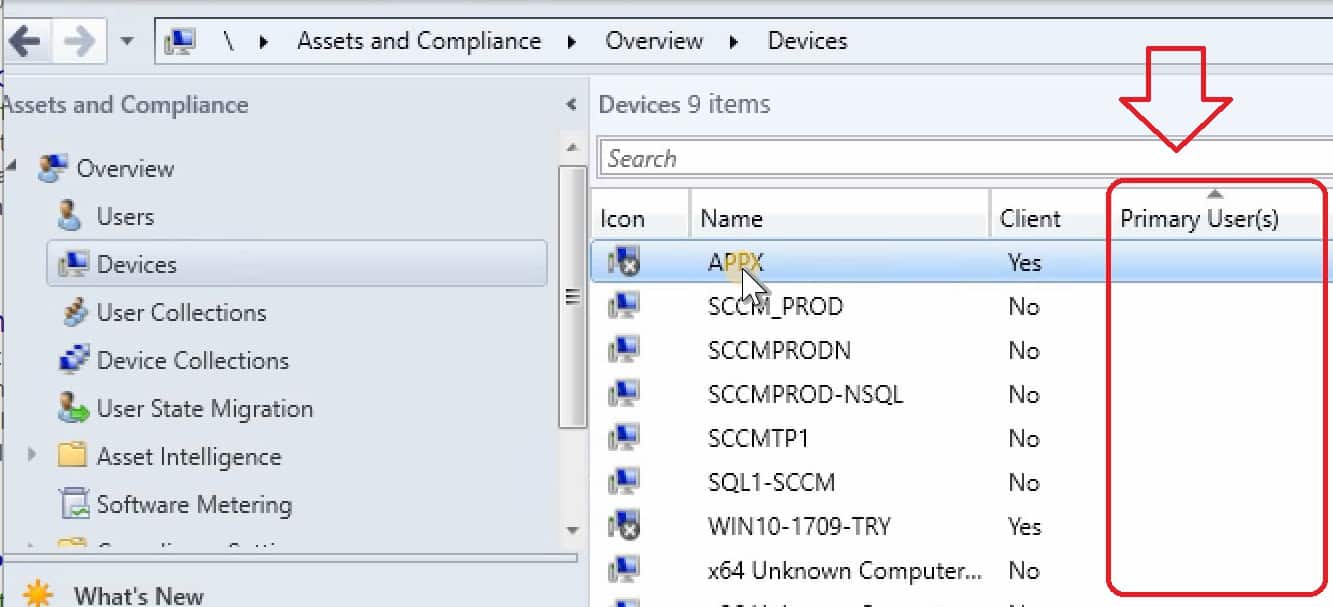
Task: Click the device icon for SCCMTP1
Action: [624, 437]
